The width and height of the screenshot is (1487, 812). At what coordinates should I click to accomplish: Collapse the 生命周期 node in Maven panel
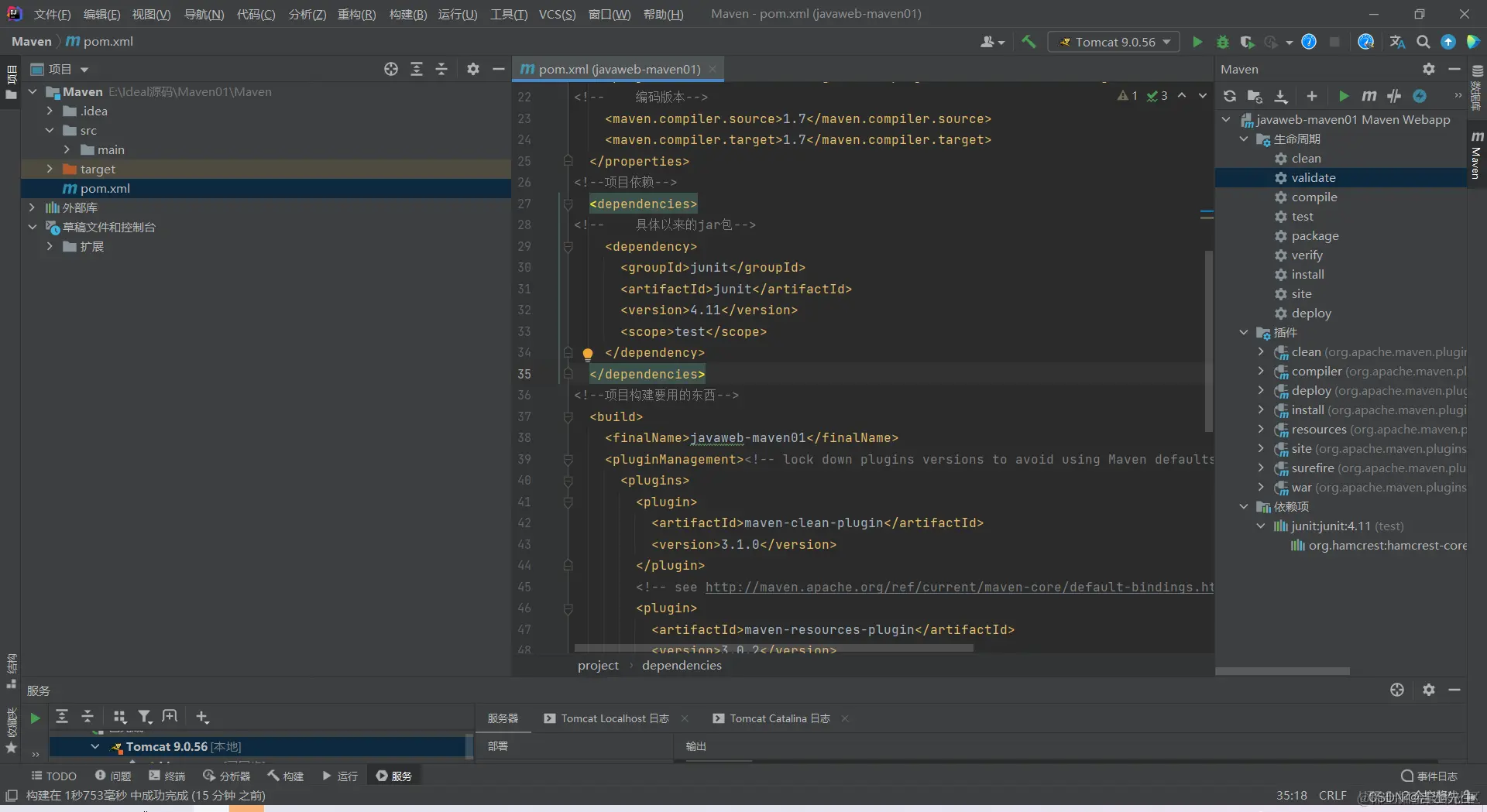click(x=1244, y=139)
